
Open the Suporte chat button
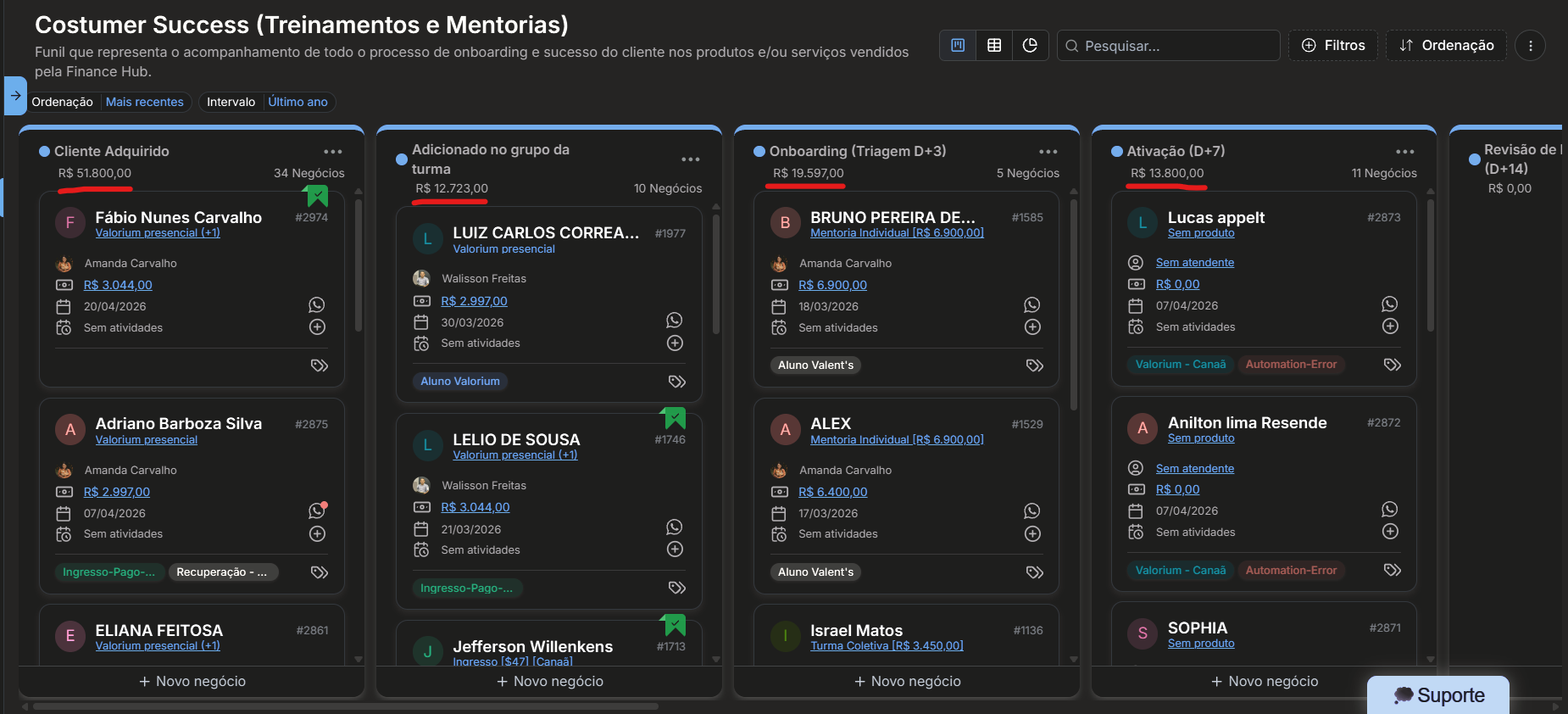[1438, 695]
